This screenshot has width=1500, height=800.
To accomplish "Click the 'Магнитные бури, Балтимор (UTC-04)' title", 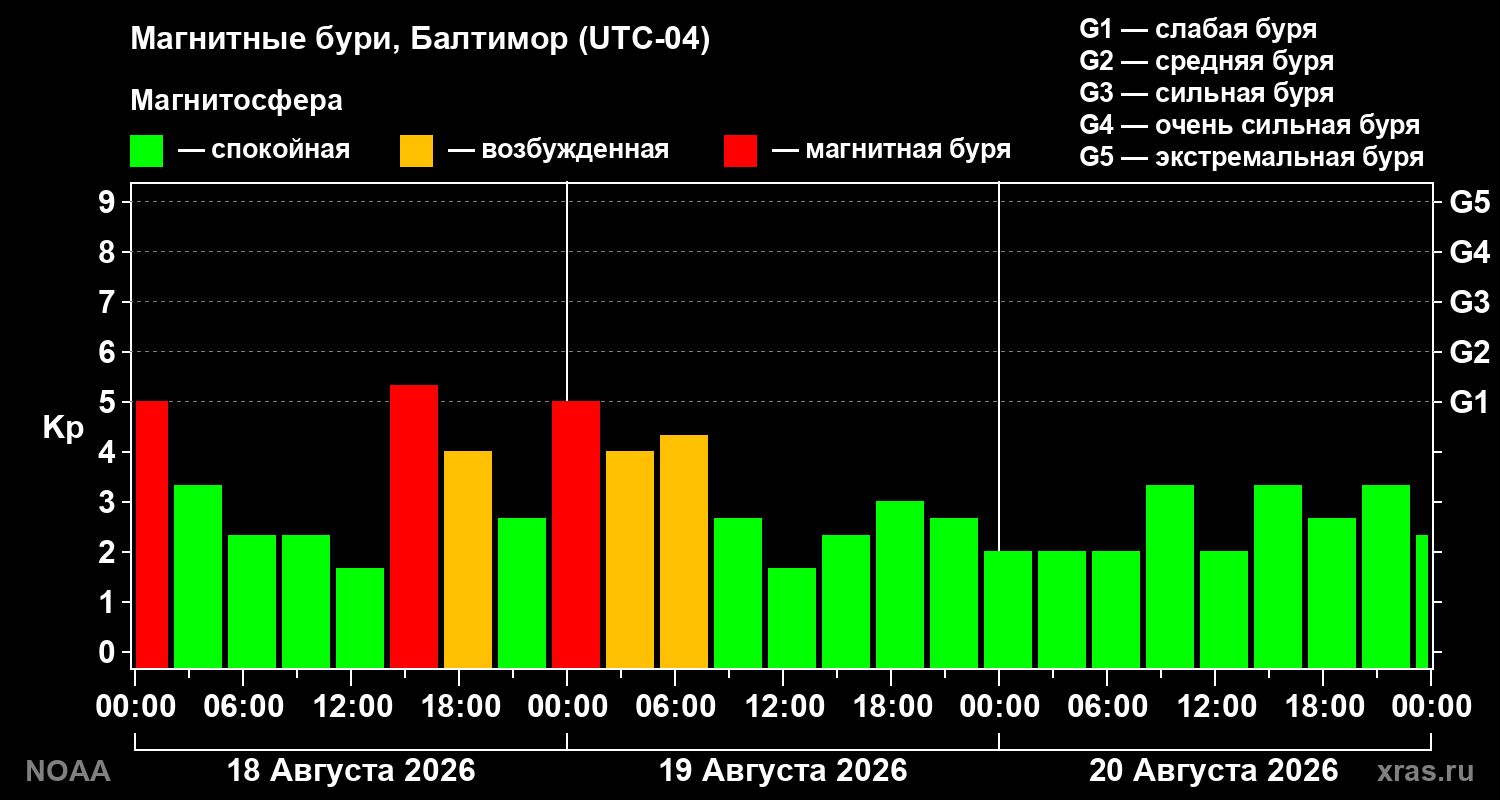I will click(x=420, y=39).
